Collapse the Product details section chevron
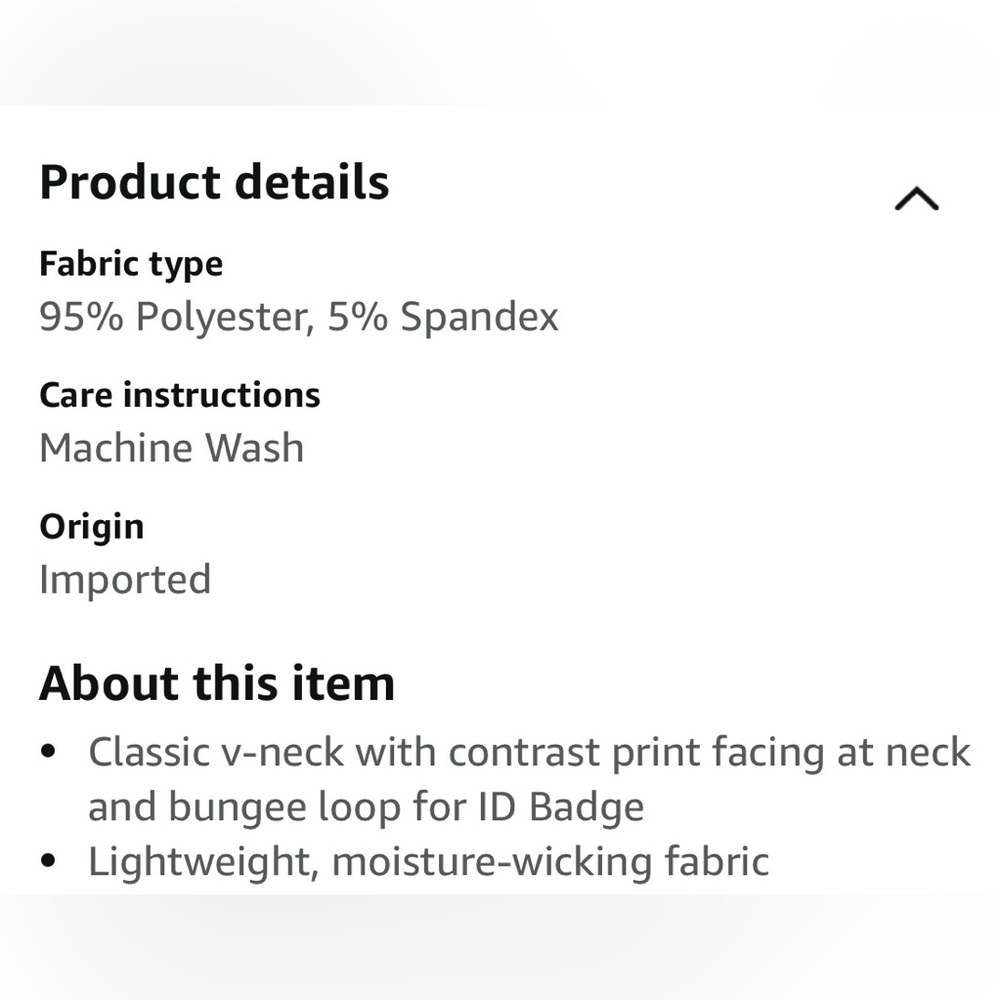Viewport: 1000px width, 1000px height. tap(916, 200)
